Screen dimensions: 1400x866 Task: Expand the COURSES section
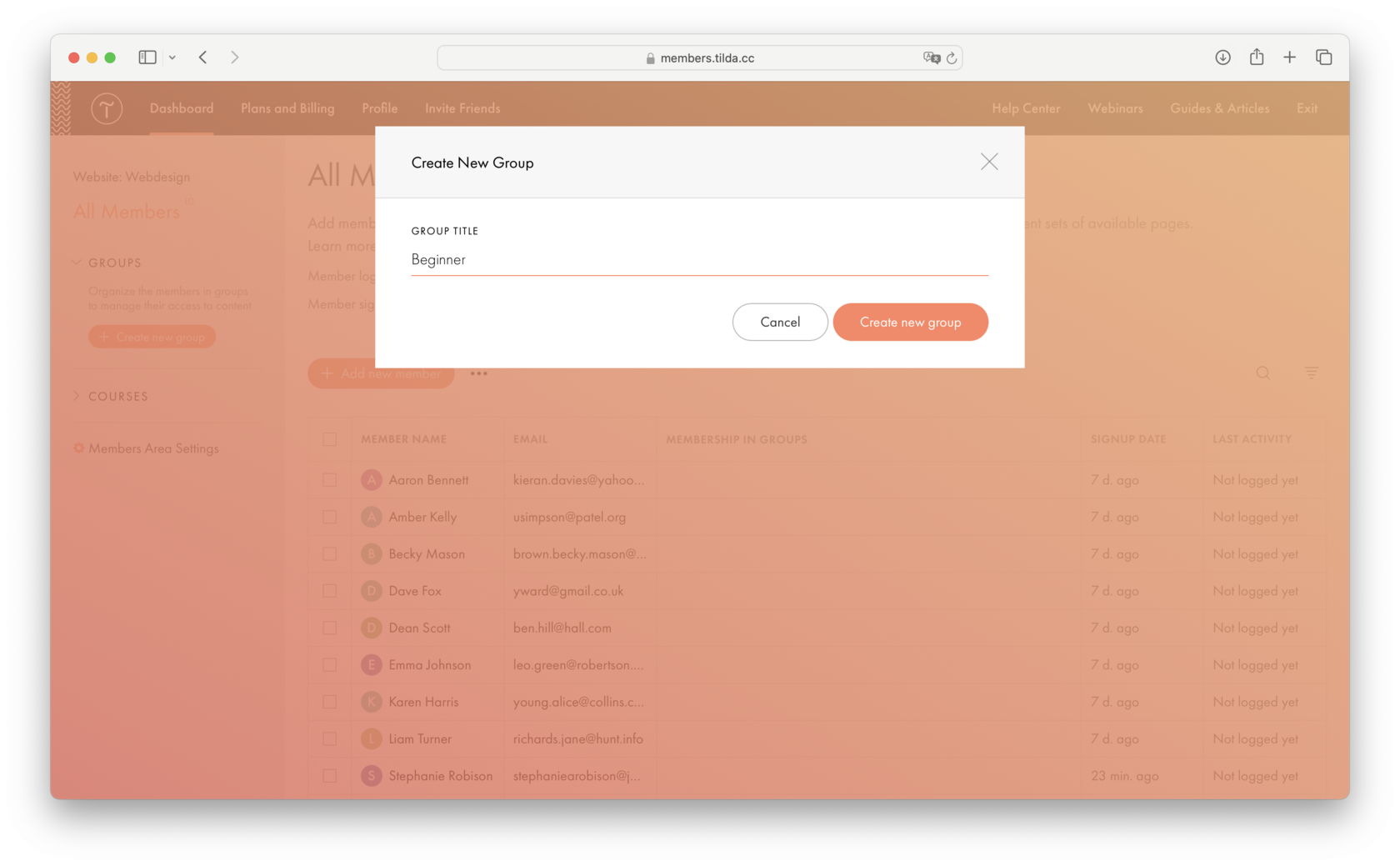point(77,396)
